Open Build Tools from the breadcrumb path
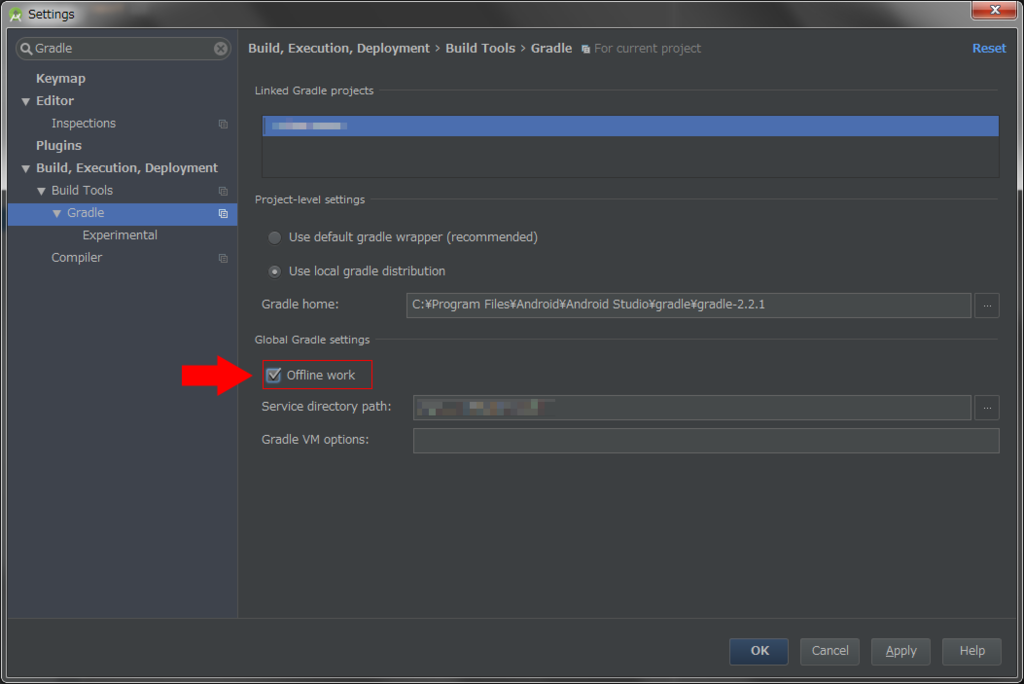Image resolution: width=1024 pixels, height=684 pixels. pos(480,47)
